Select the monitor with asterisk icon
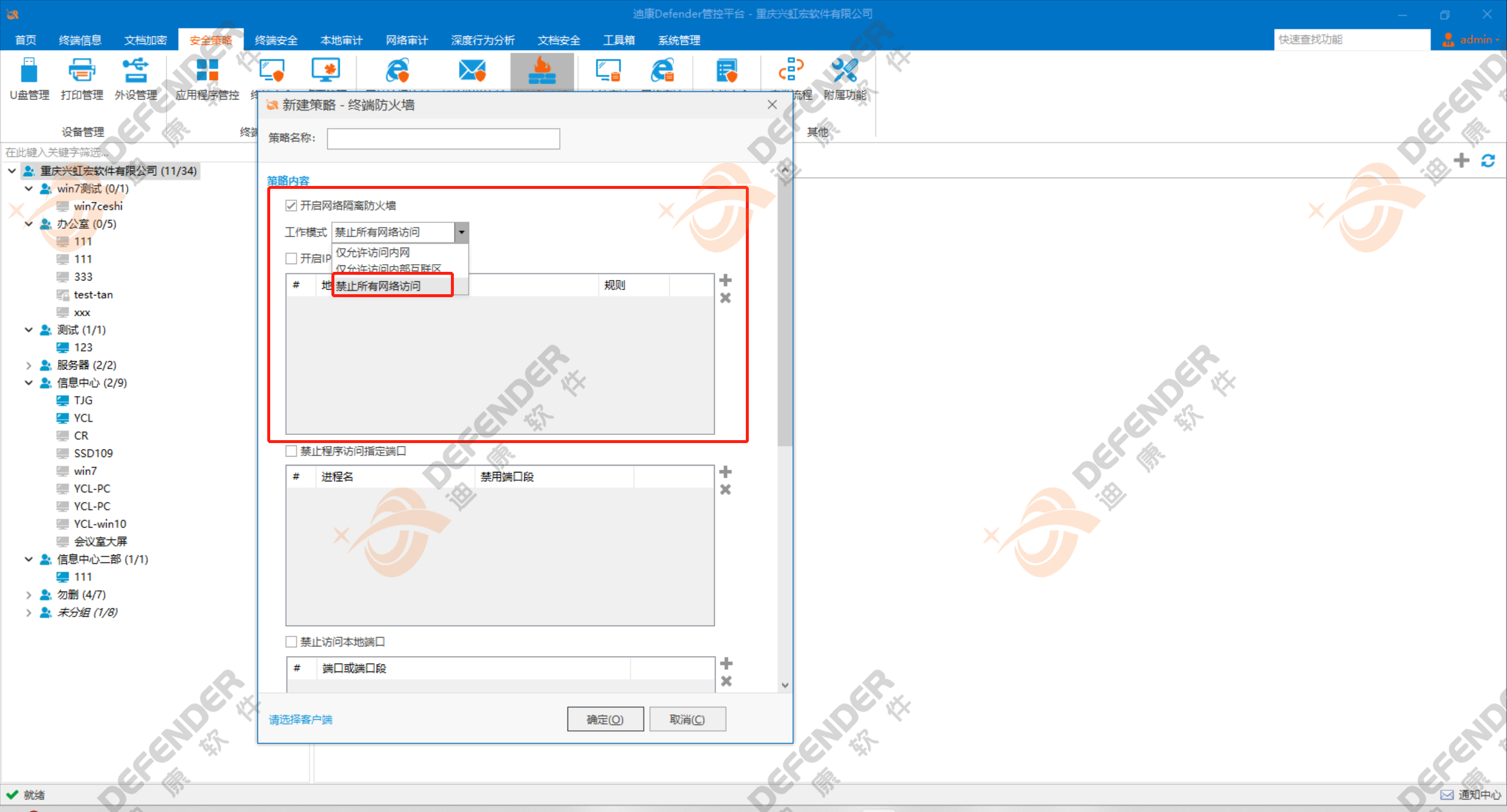The height and width of the screenshot is (812, 1507). [x=326, y=71]
